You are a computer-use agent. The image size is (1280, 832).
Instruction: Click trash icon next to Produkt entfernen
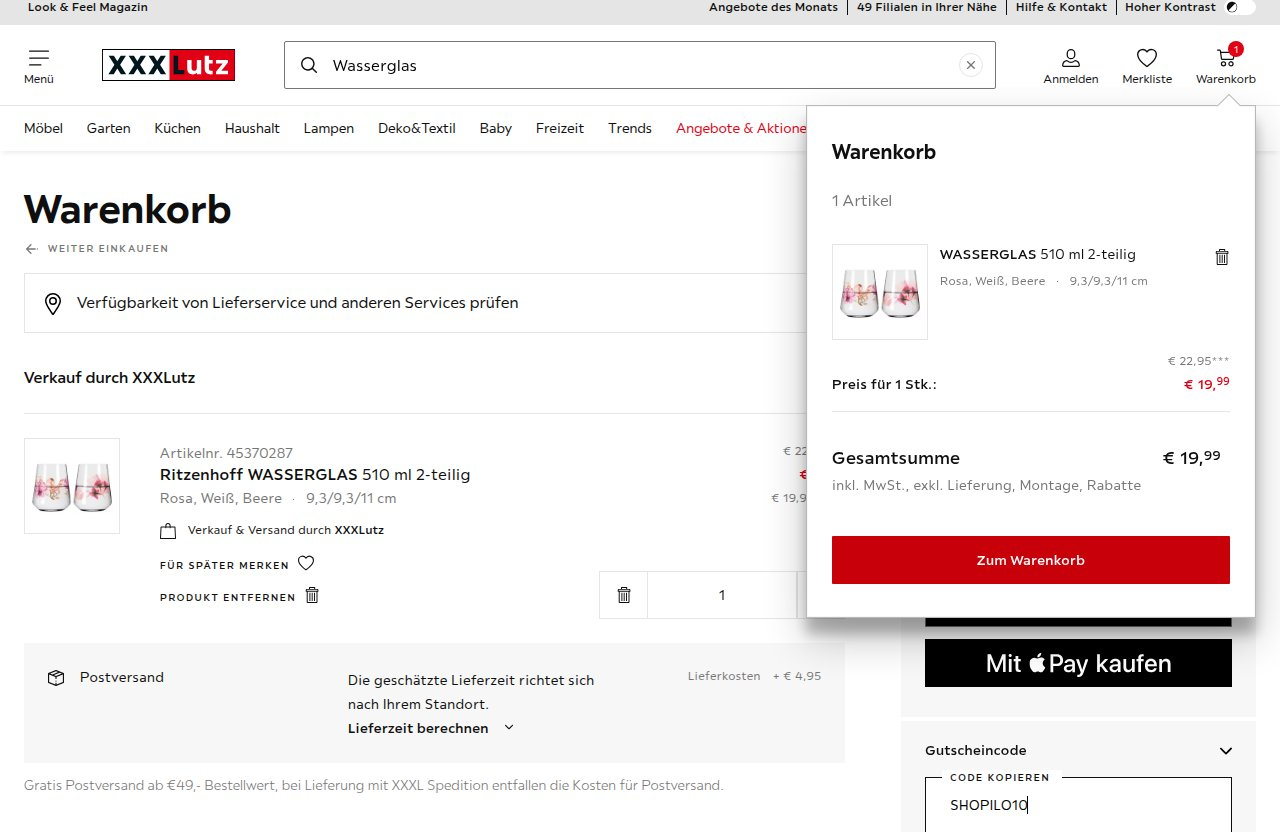312,595
